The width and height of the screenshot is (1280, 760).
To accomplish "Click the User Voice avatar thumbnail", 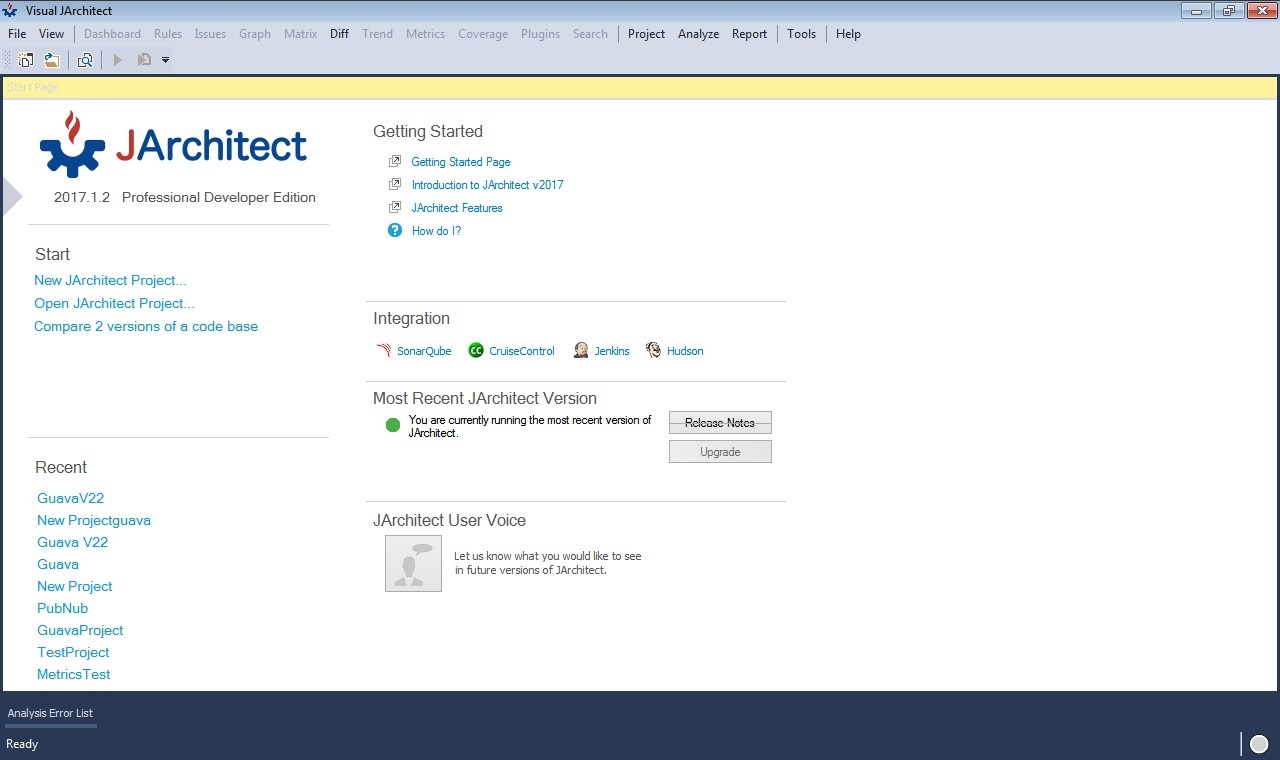I will (413, 563).
